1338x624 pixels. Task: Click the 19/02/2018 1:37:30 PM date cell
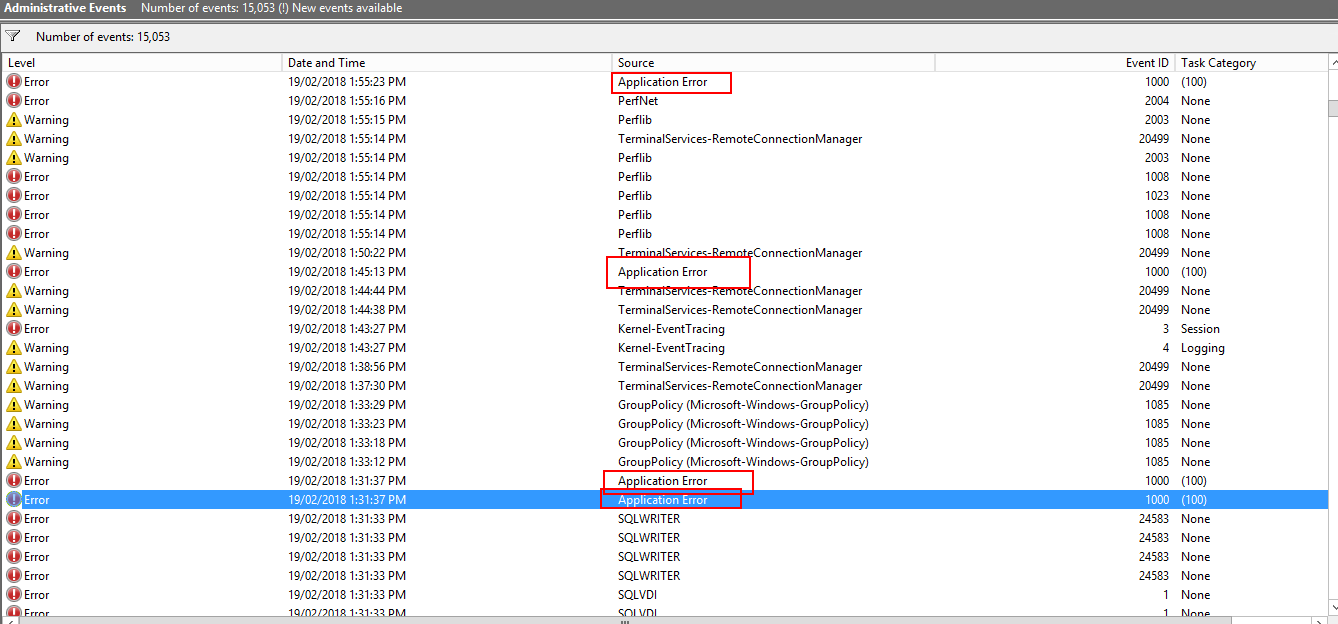click(347, 386)
